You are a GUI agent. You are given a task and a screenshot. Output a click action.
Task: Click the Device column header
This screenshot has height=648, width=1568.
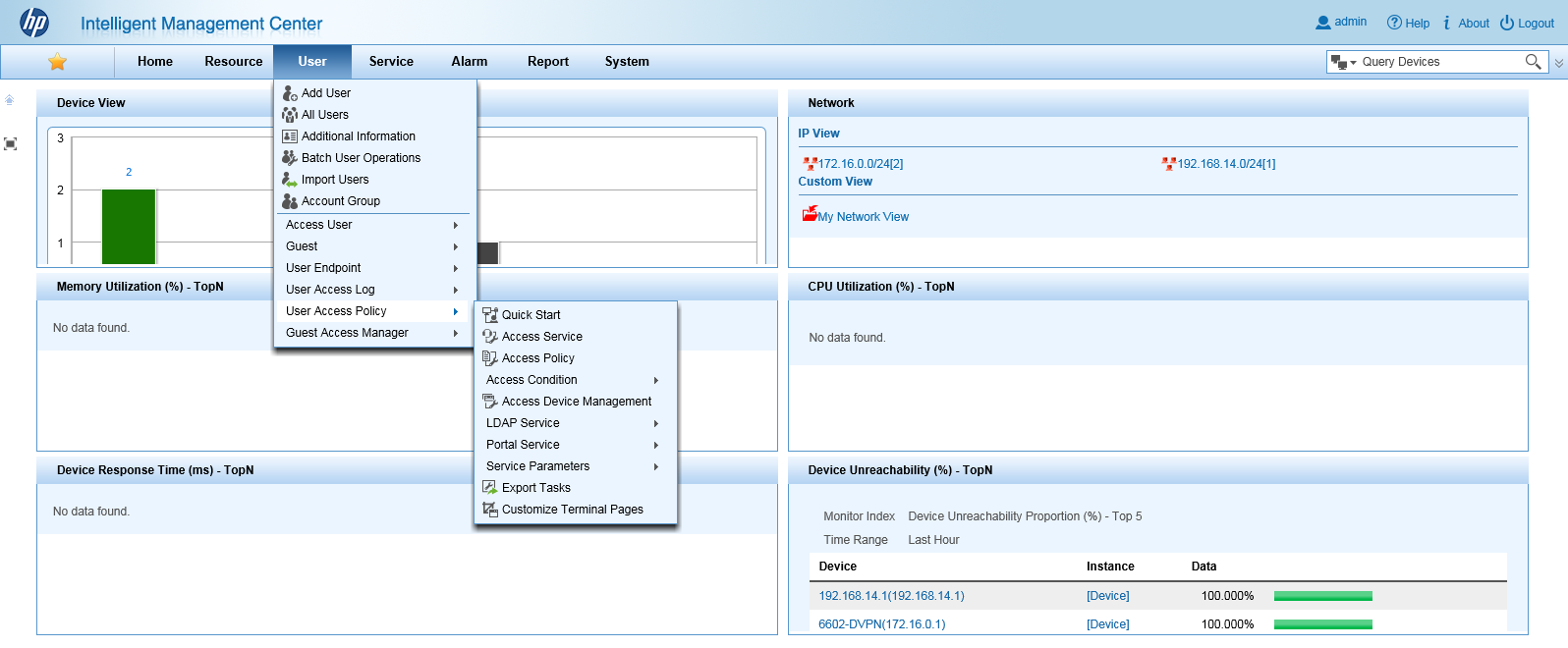point(838,567)
